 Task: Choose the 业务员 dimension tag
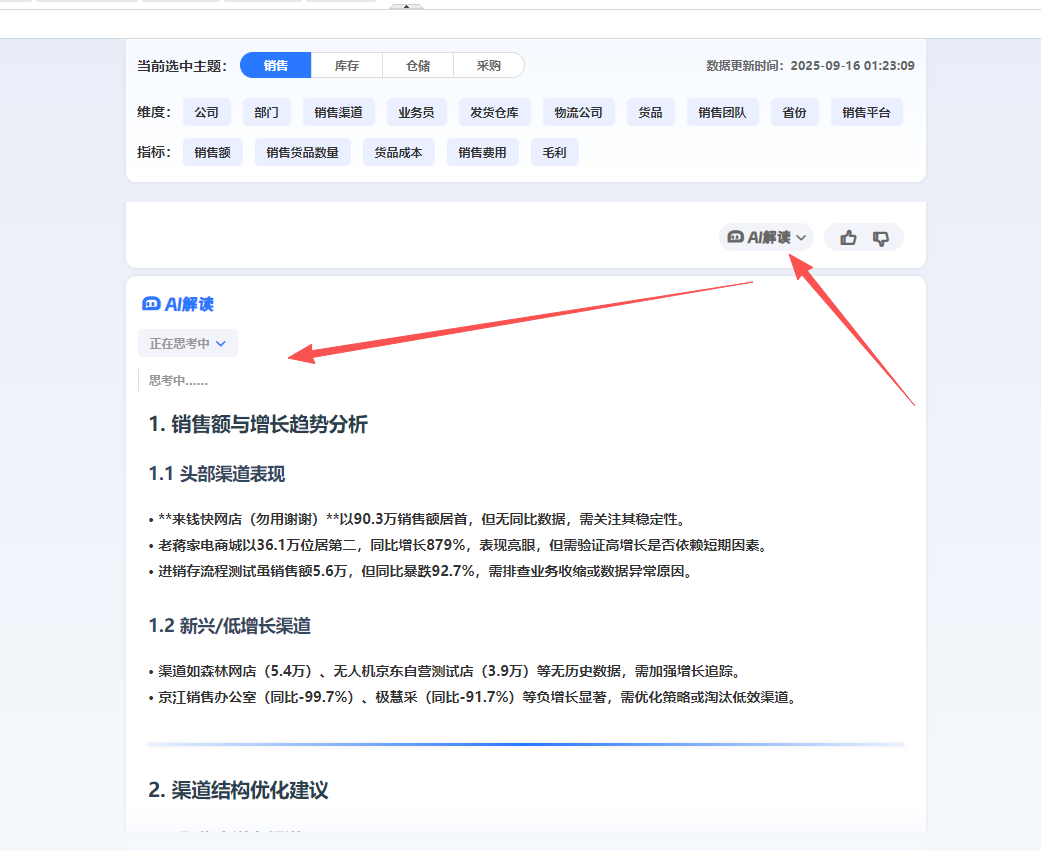point(416,112)
